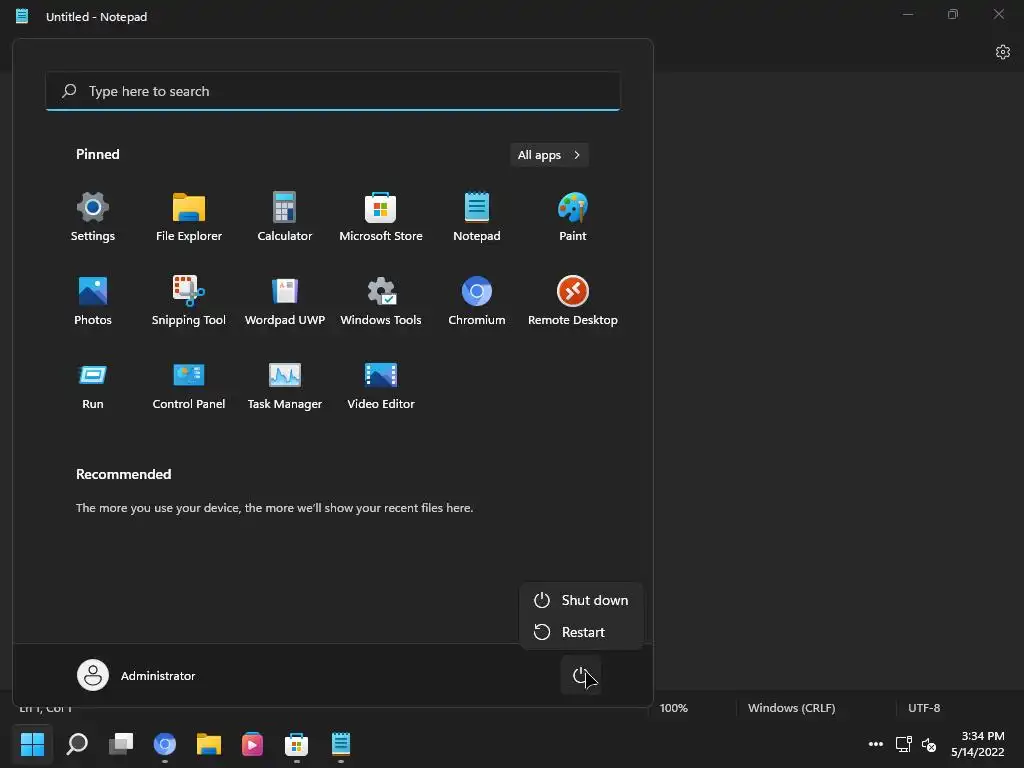This screenshot has width=1024, height=768.
Task: Choose Shut down from power menu
Action: coord(581,600)
